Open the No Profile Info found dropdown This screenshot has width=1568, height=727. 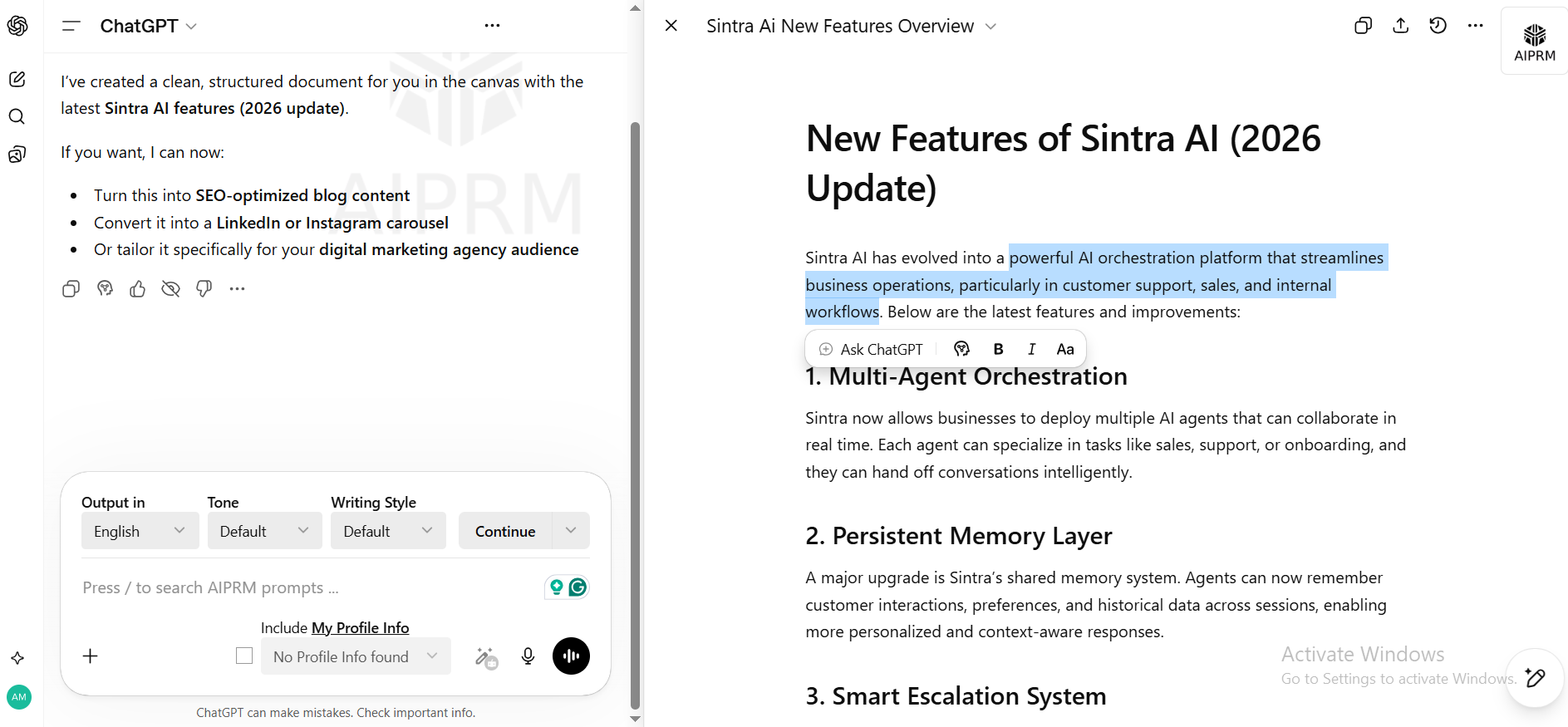point(356,656)
